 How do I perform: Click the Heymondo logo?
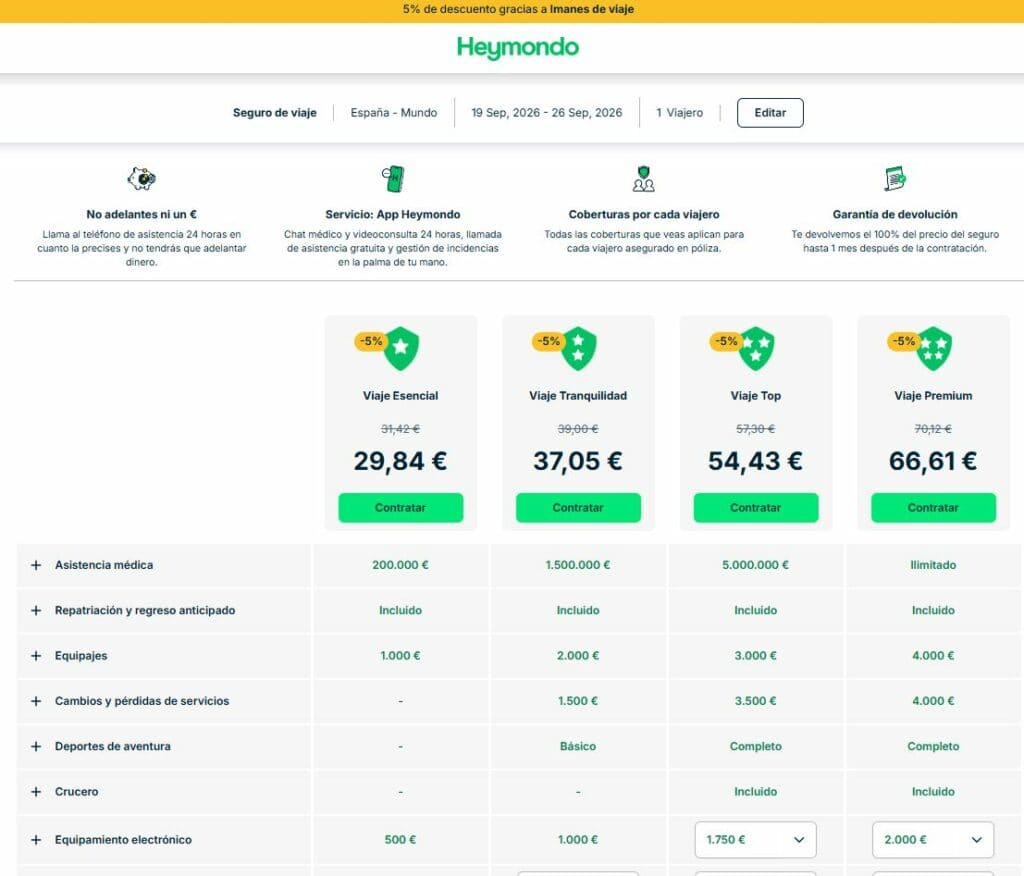click(517, 48)
